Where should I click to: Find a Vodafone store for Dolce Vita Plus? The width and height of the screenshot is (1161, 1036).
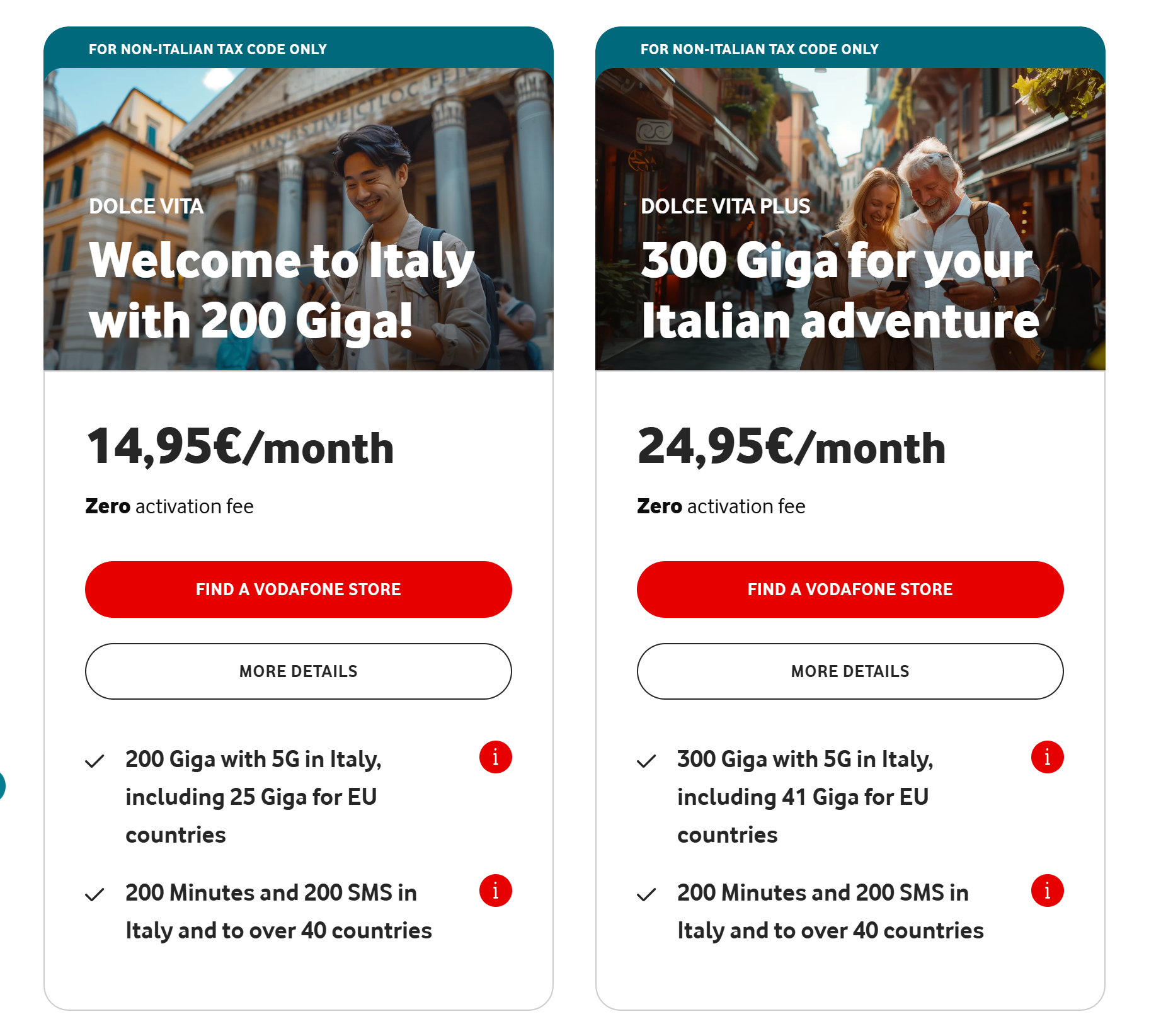tap(850, 589)
